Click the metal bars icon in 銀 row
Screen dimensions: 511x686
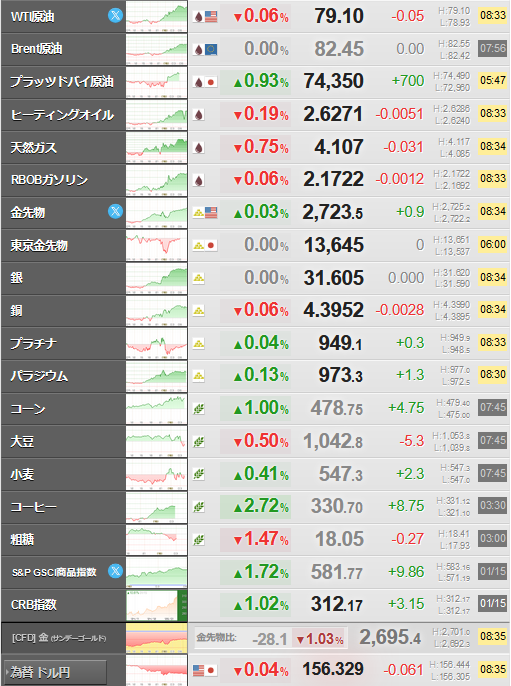(199, 278)
